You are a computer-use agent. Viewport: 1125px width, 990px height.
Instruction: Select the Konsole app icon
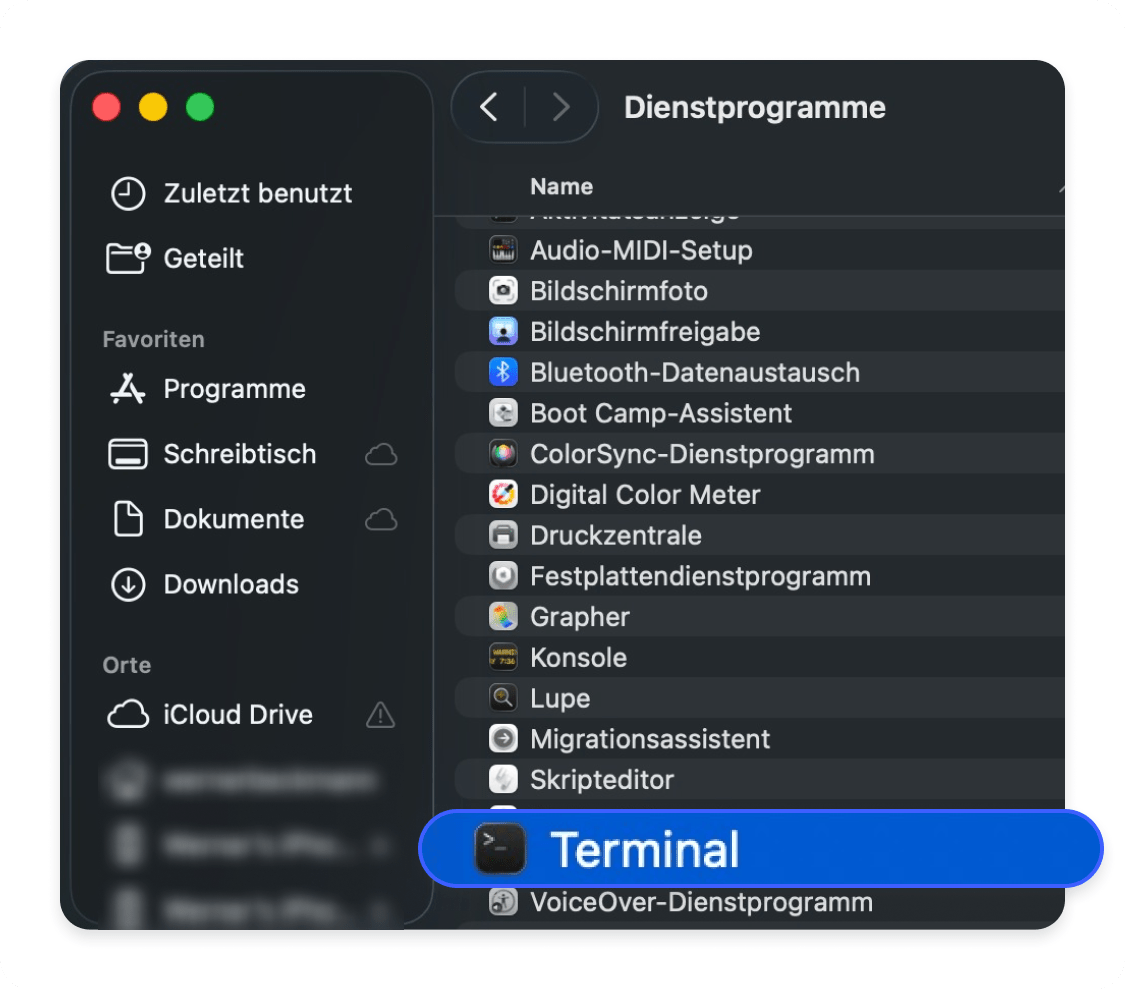tap(503, 658)
